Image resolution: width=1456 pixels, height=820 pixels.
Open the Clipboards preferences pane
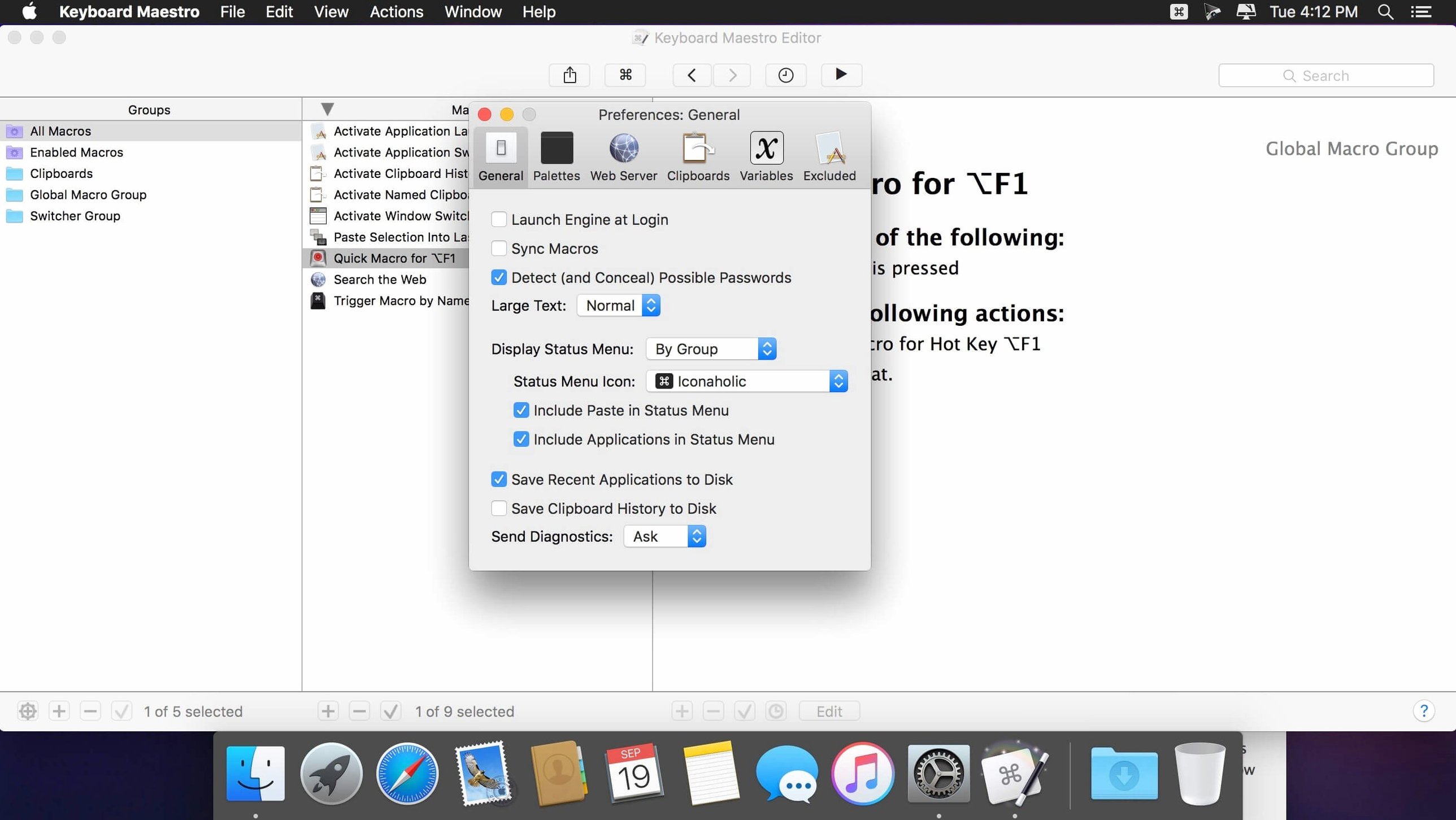pyautogui.click(x=698, y=156)
